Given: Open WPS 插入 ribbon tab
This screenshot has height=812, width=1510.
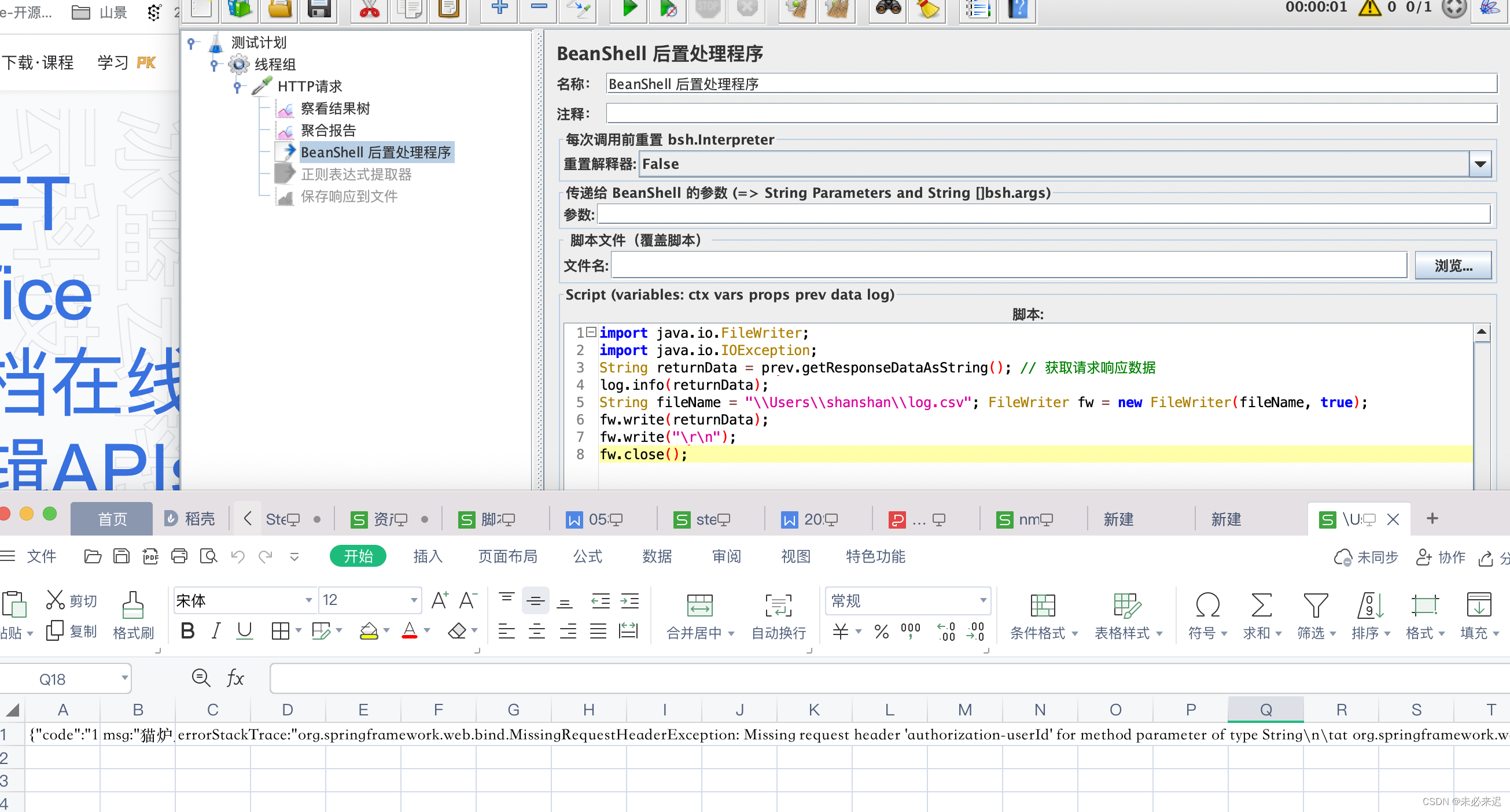Looking at the screenshot, I should coord(428,556).
